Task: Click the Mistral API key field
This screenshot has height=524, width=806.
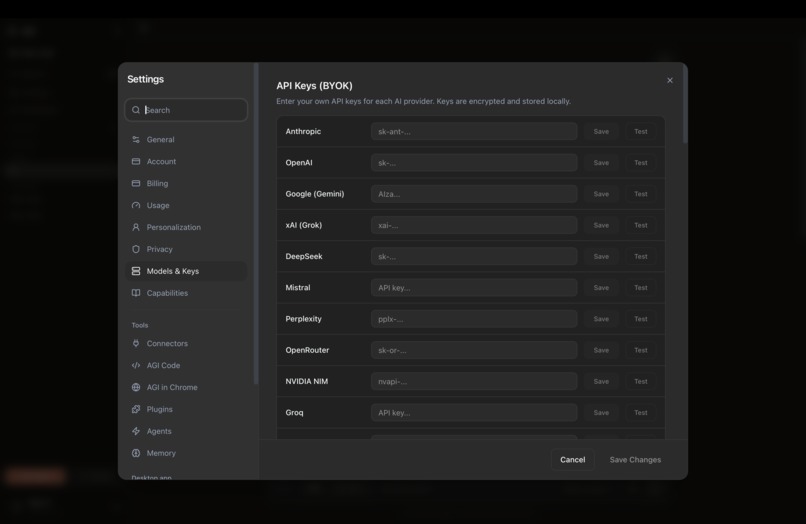Action: coord(474,287)
